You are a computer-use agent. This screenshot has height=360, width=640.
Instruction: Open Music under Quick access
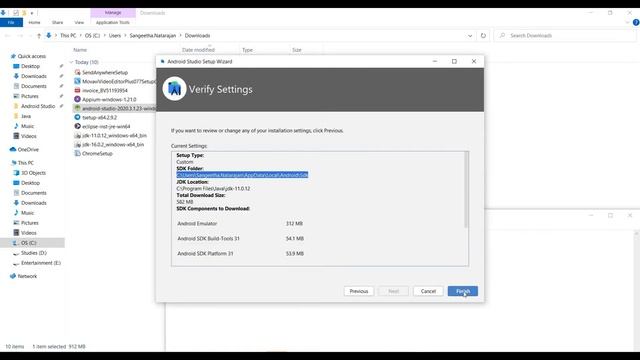(27, 126)
